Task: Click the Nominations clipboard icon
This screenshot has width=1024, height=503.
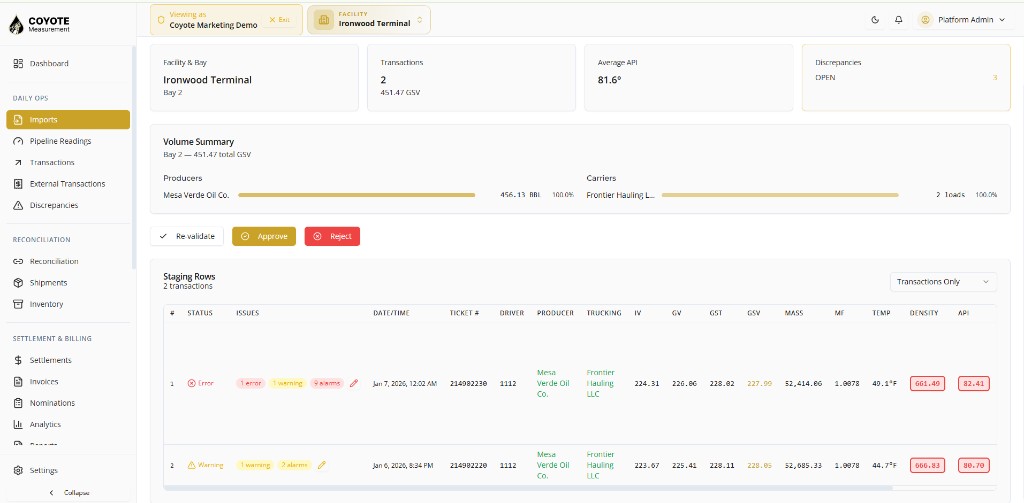Action: point(18,403)
